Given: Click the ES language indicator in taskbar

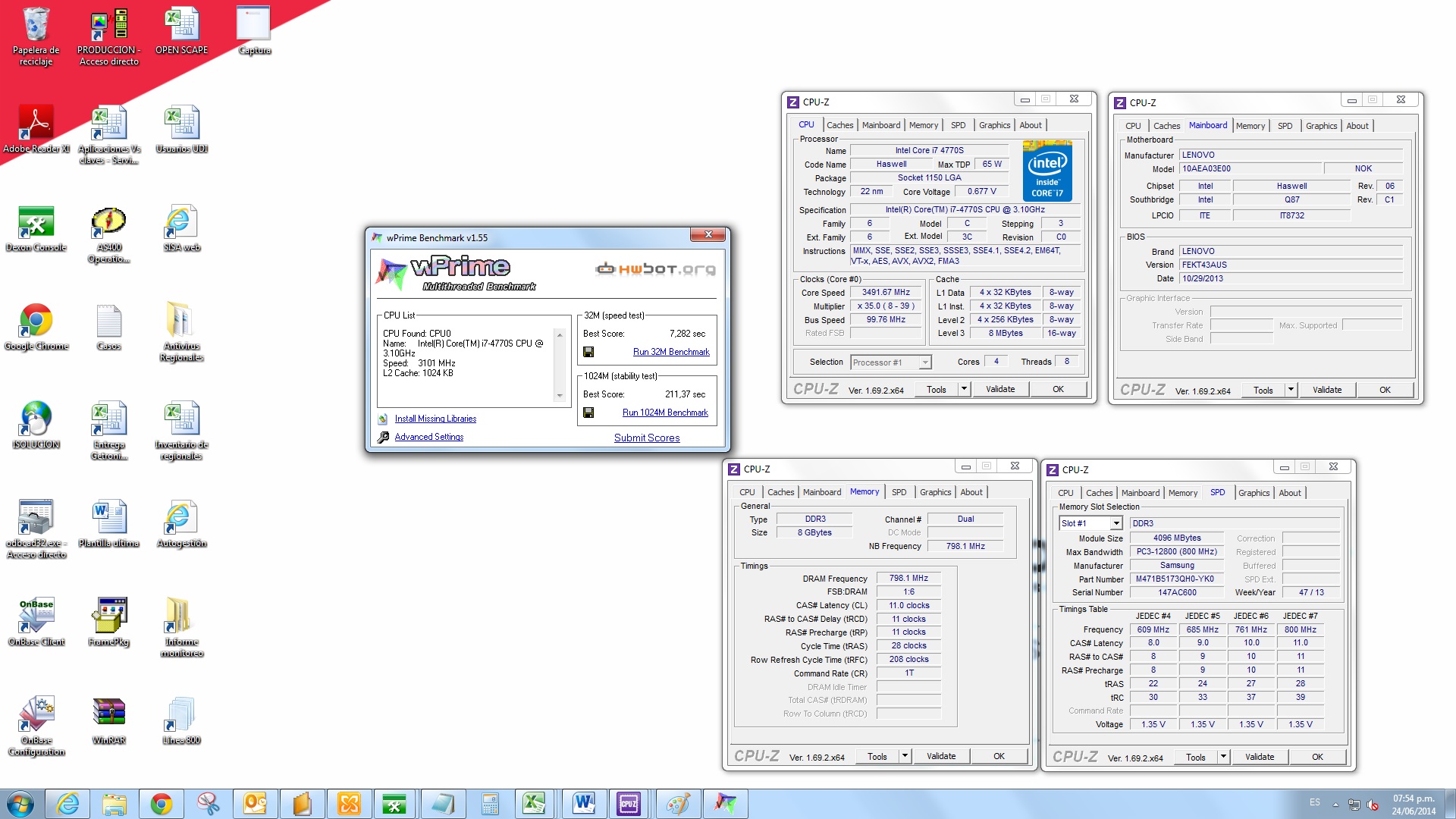Looking at the screenshot, I should click(x=1314, y=802).
